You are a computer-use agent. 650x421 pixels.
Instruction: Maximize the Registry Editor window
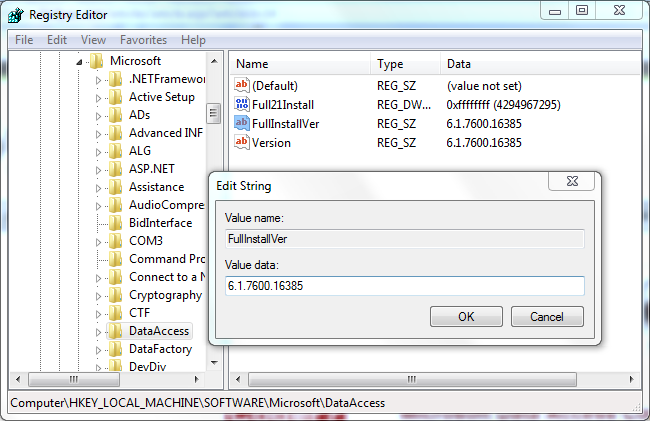[582, 10]
